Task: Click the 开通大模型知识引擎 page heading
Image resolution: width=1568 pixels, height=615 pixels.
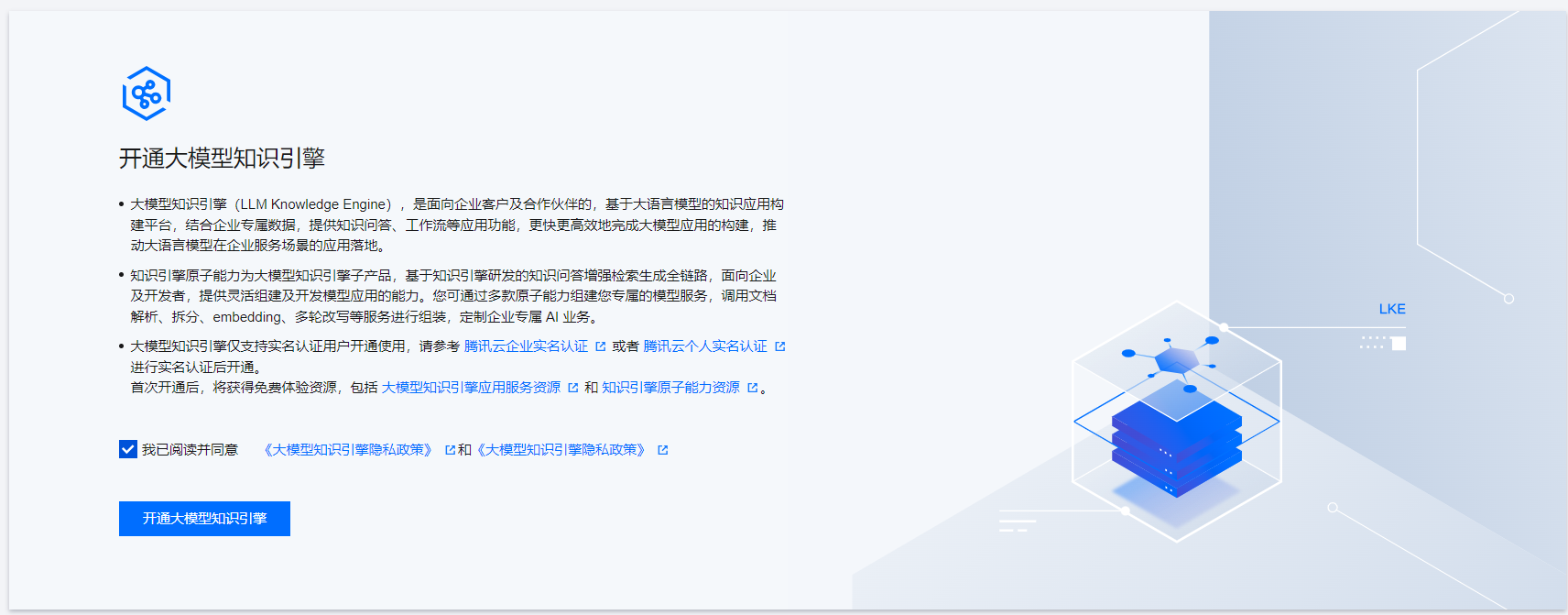Action: 222,159
